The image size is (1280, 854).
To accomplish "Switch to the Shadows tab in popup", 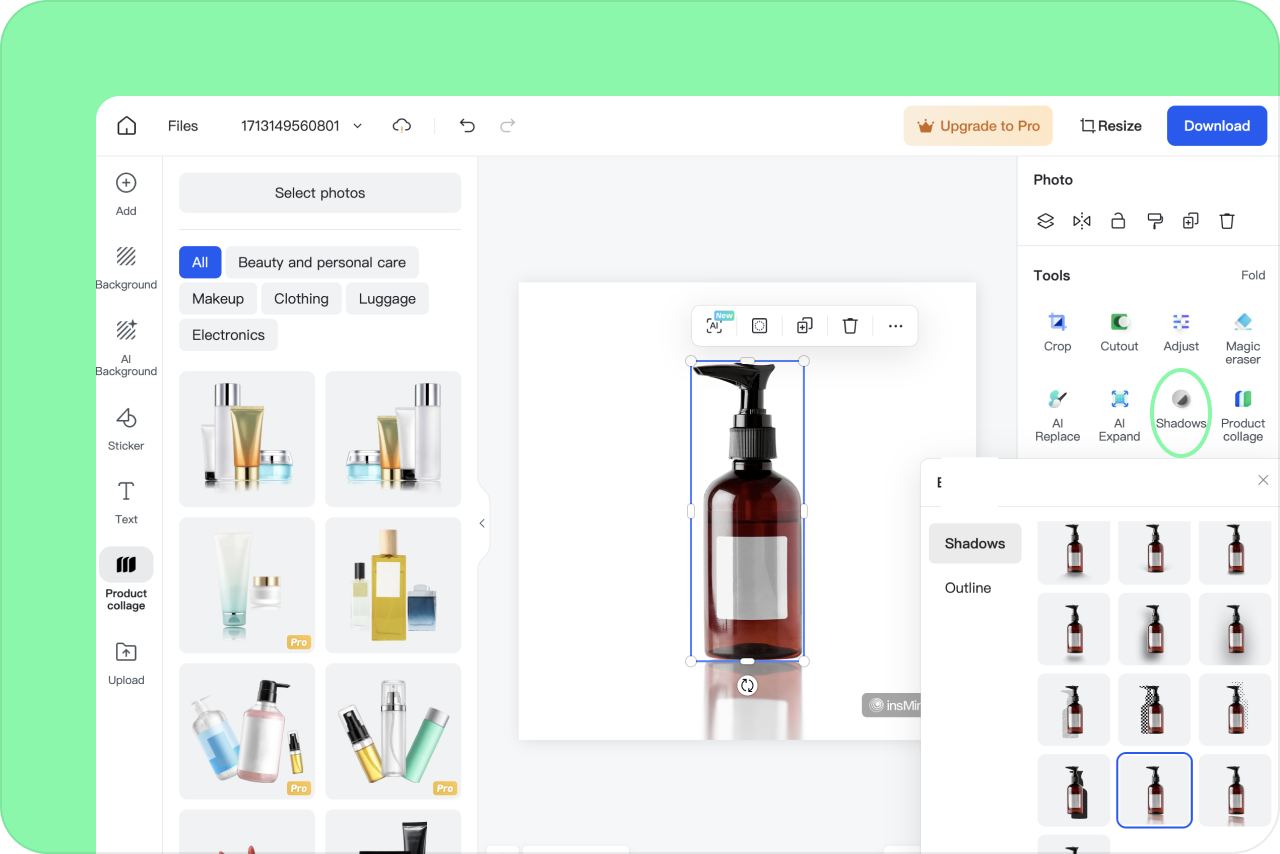I will pos(975,543).
